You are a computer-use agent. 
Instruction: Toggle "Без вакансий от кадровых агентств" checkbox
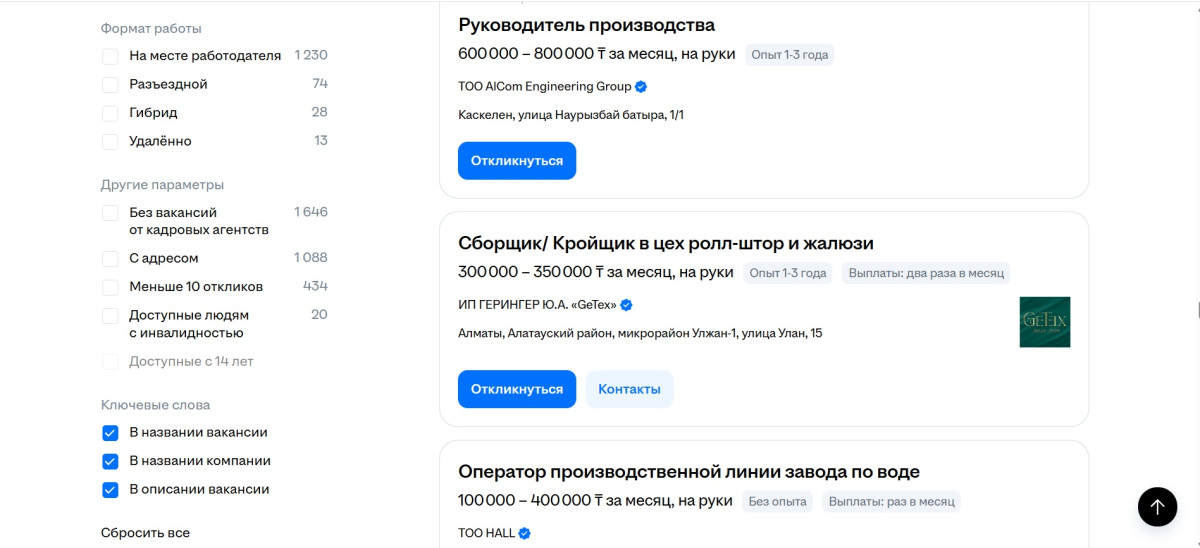(110, 213)
